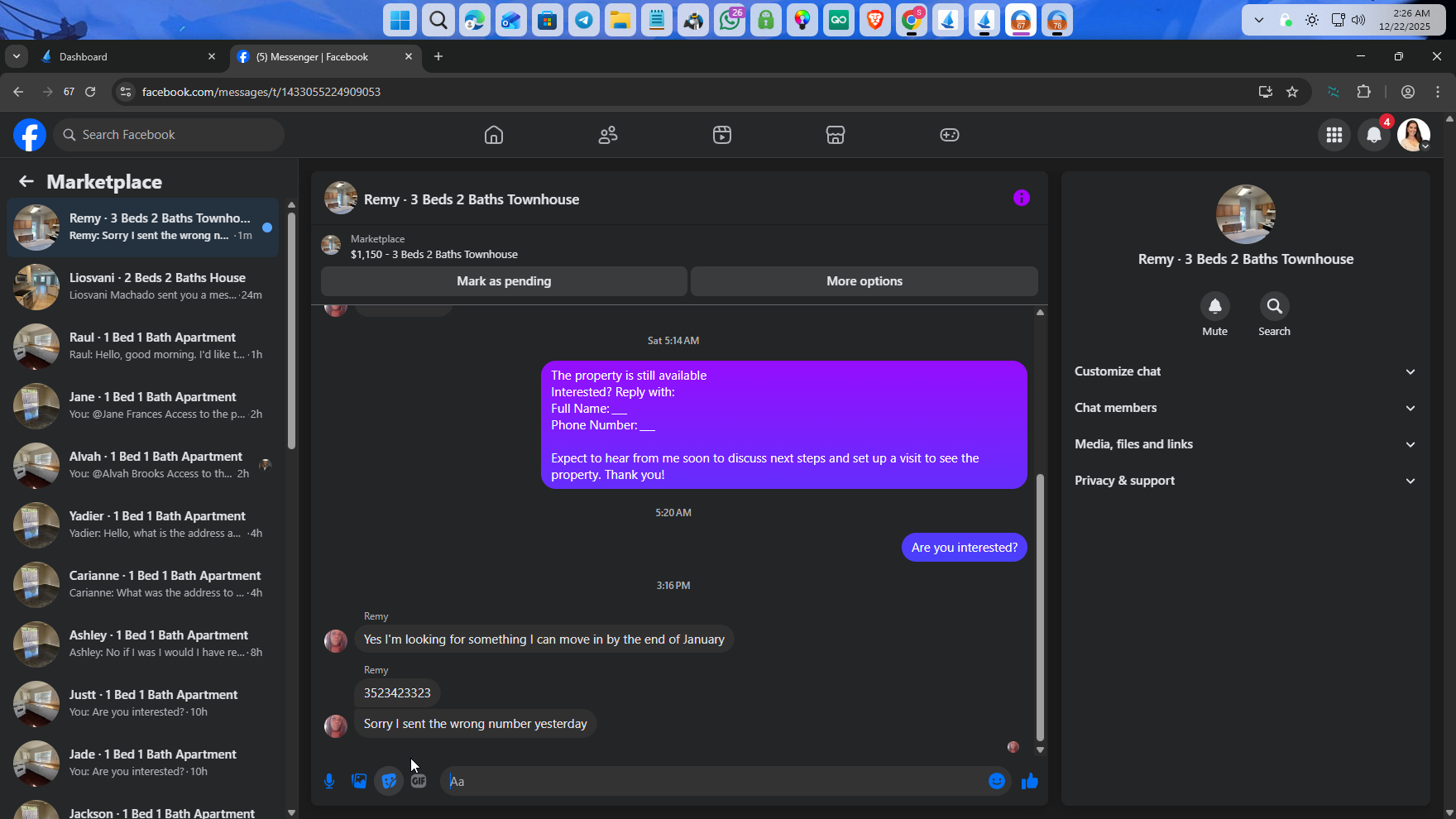
Task: Open the $1,150 3 Beds 2 Baths Townhouse listing
Action: (x=433, y=255)
